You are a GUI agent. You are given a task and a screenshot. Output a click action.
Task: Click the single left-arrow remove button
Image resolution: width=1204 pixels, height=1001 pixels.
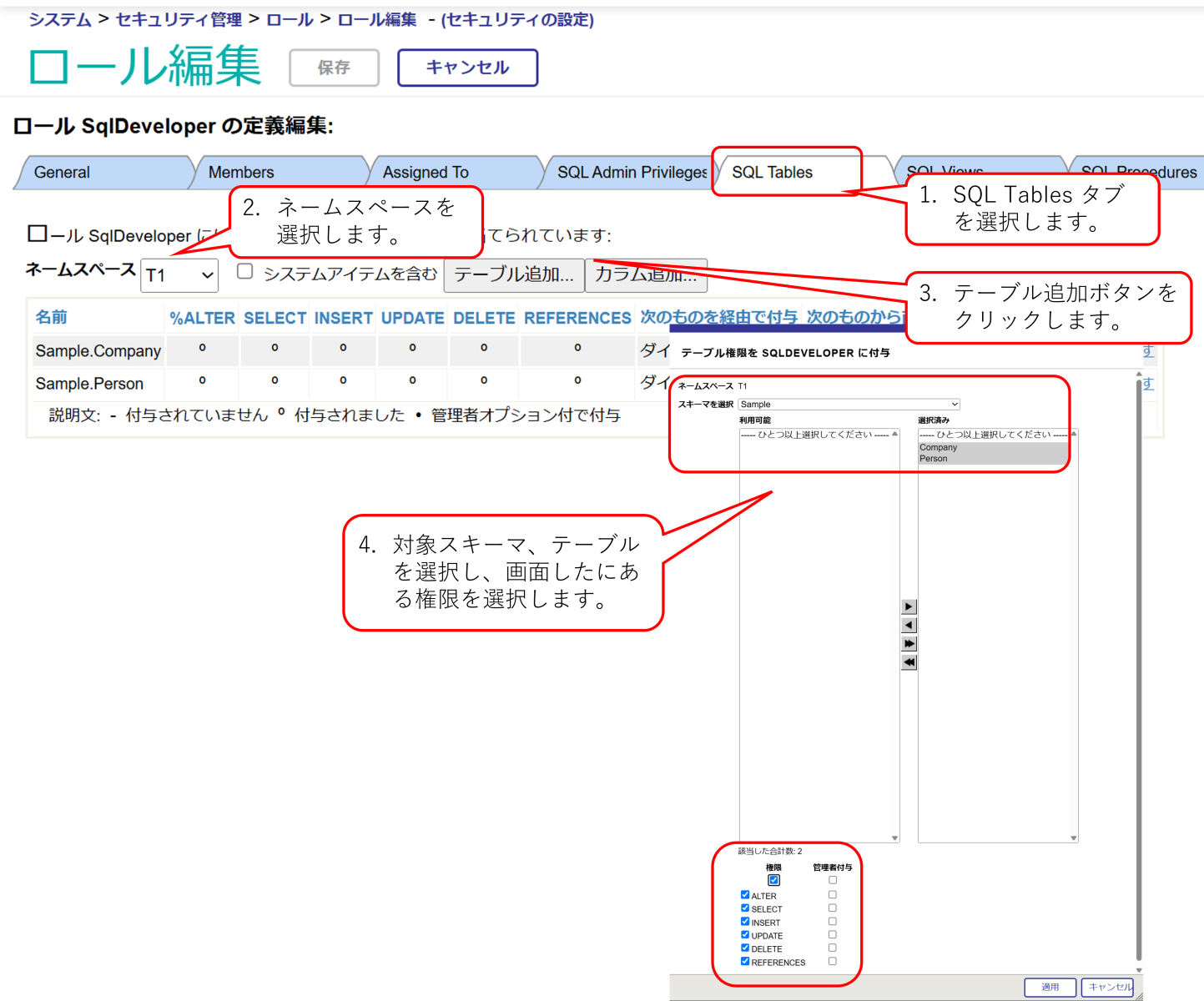(x=909, y=625)
